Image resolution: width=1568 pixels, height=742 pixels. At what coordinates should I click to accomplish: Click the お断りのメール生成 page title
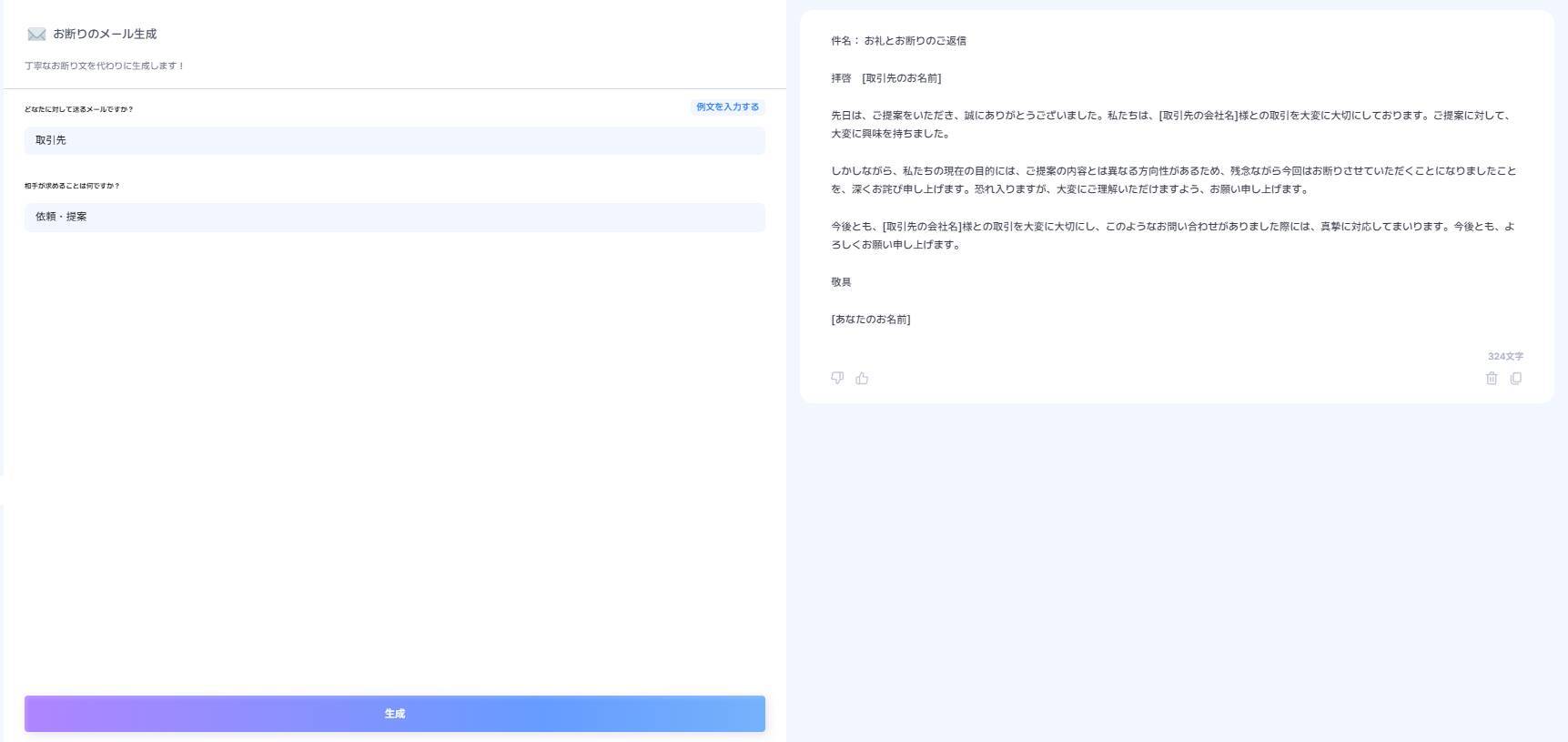tap(105, 35)
